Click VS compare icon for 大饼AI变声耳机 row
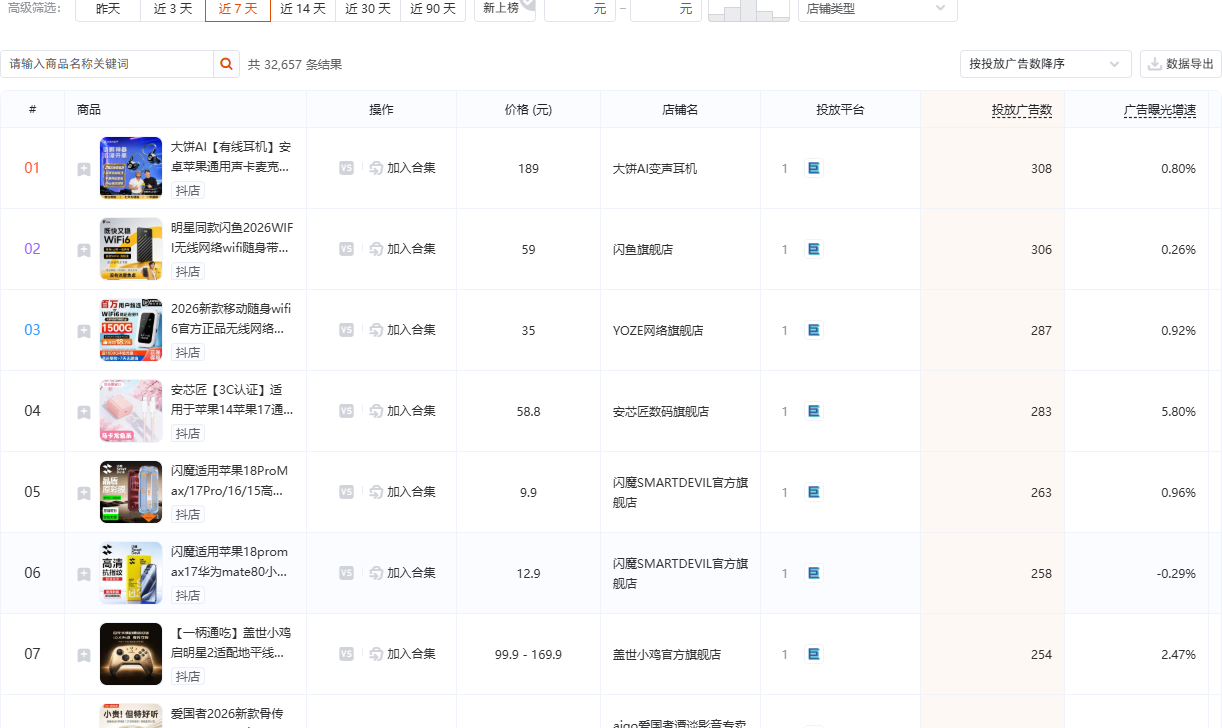This screenshot has width=1222, height=728. click(346, 168)
